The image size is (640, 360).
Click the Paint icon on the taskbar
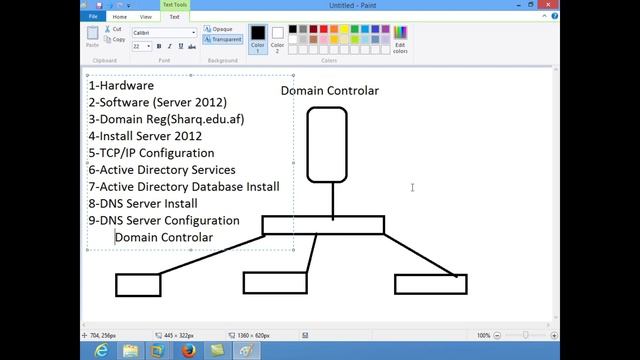(247, 351)
